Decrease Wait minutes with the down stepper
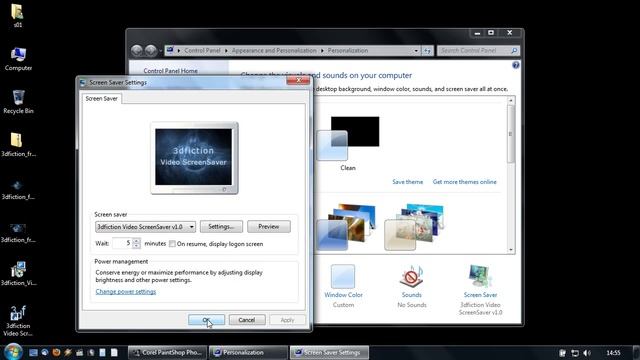Screen dimensions: 640x360 coord(137,246)
